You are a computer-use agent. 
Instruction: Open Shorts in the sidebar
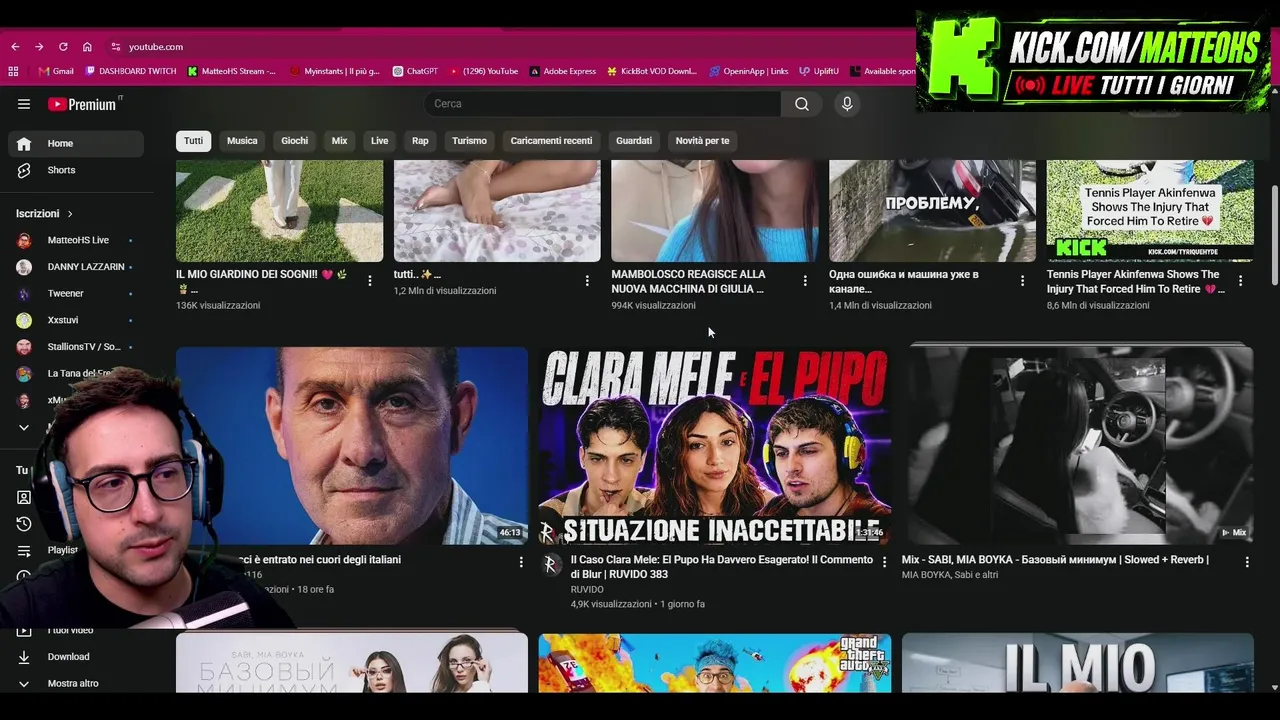point(76,171)
